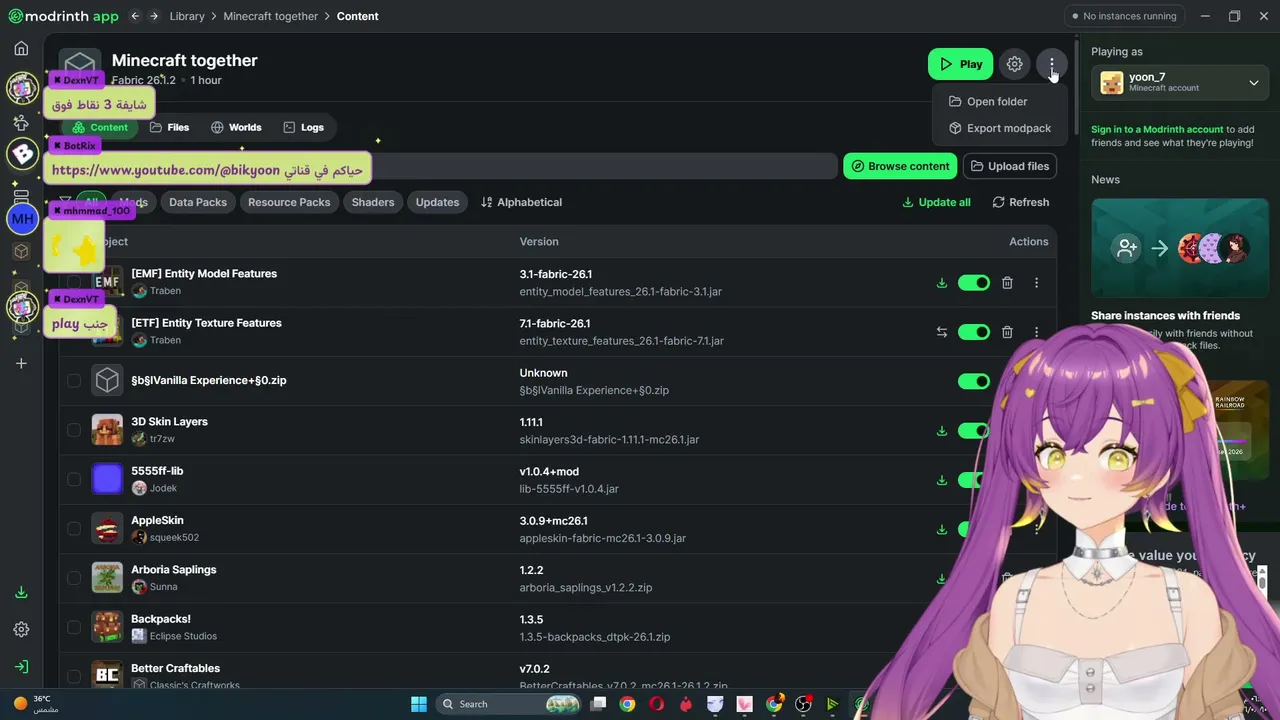Switch to the Files tab

(x=169, y=127)
